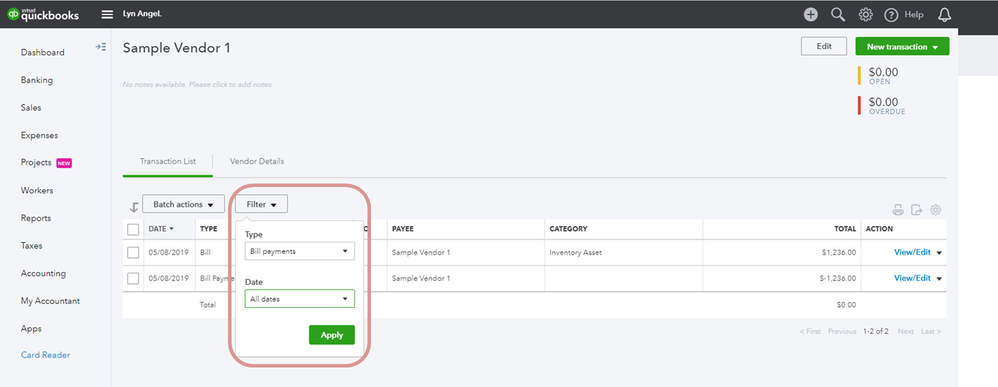998x387 pixels.
Task: Toggle the select-all checkbox in table header
Action: click(x=133, y=229)
